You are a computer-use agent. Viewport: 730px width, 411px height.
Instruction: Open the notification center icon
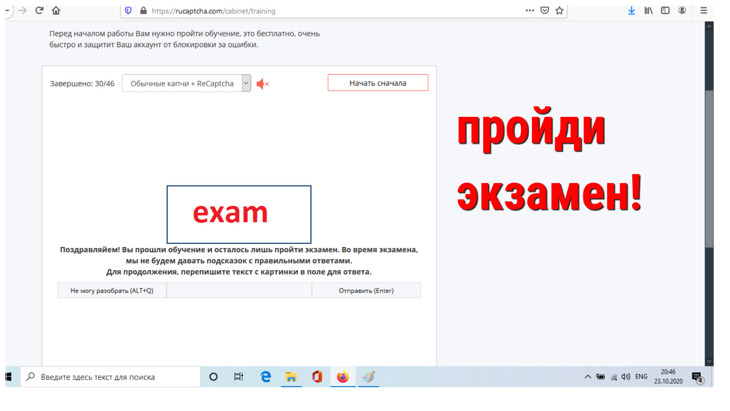[x=697, y=377]
